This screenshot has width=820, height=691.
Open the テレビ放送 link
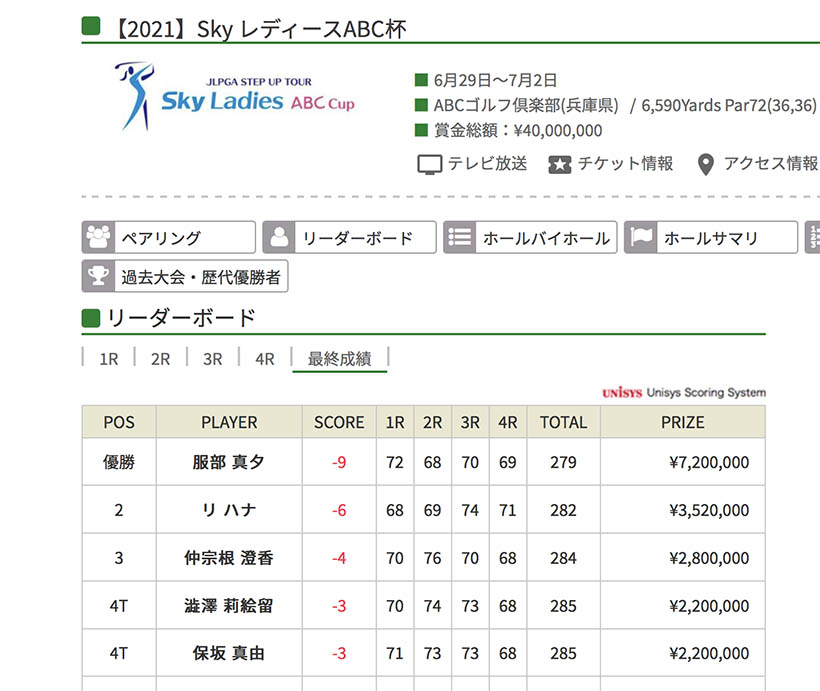[487, 164]
